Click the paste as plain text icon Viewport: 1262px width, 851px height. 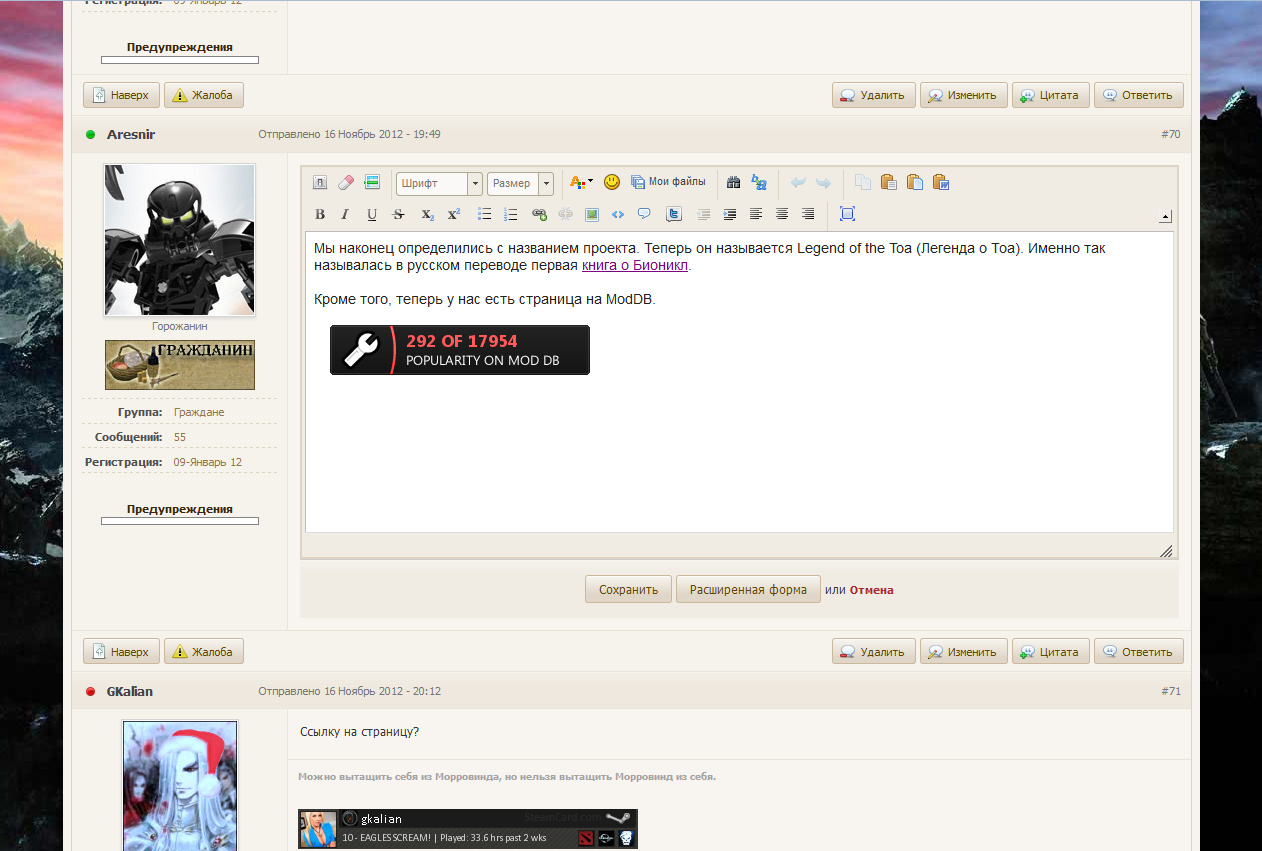[x=915, y=182]
